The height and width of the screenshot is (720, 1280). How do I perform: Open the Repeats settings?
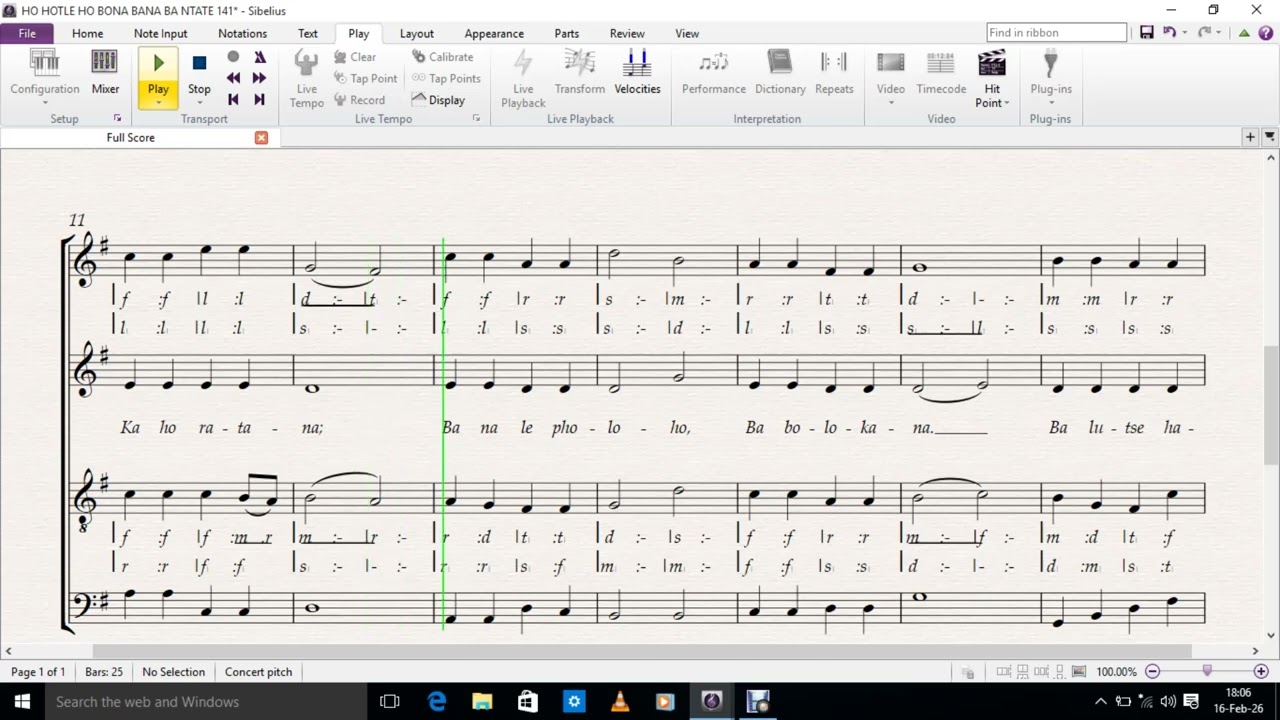[834, 72]
